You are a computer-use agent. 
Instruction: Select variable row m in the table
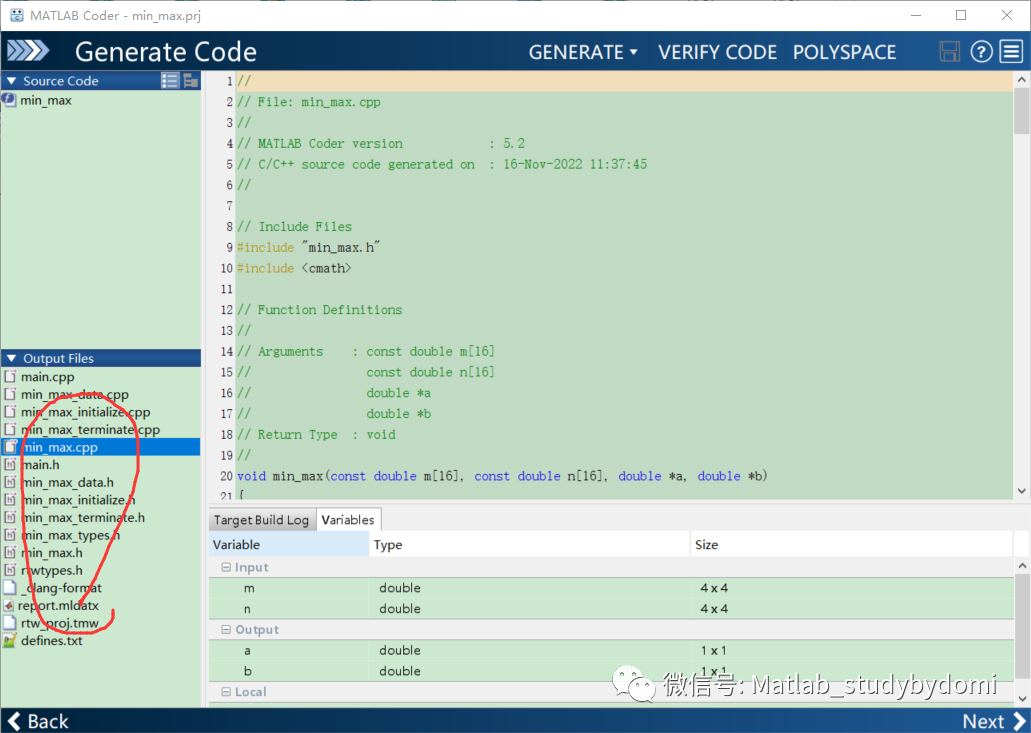611,588
